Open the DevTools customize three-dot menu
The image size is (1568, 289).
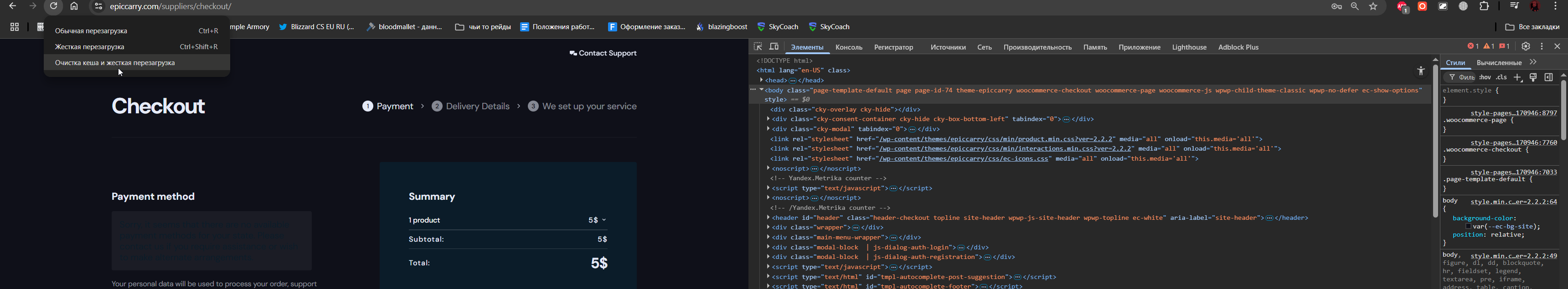(x=1542, y=47)
